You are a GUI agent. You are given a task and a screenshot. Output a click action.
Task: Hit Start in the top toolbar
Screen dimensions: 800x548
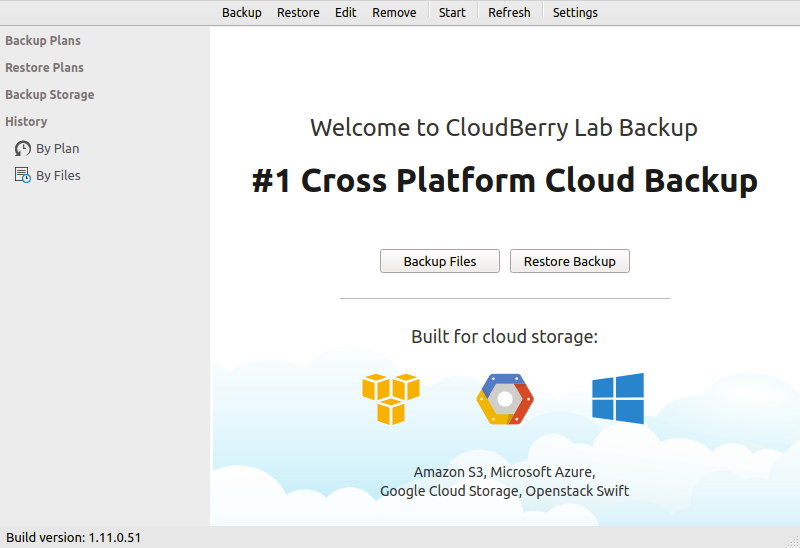[452, 13]
